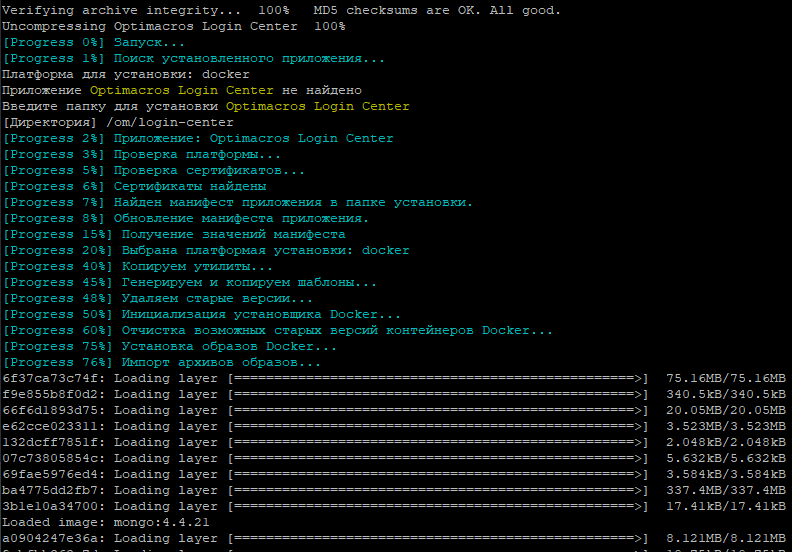Click the 3.523MB/3.523MB size value
792x552 pixels.
click(726, 426)
